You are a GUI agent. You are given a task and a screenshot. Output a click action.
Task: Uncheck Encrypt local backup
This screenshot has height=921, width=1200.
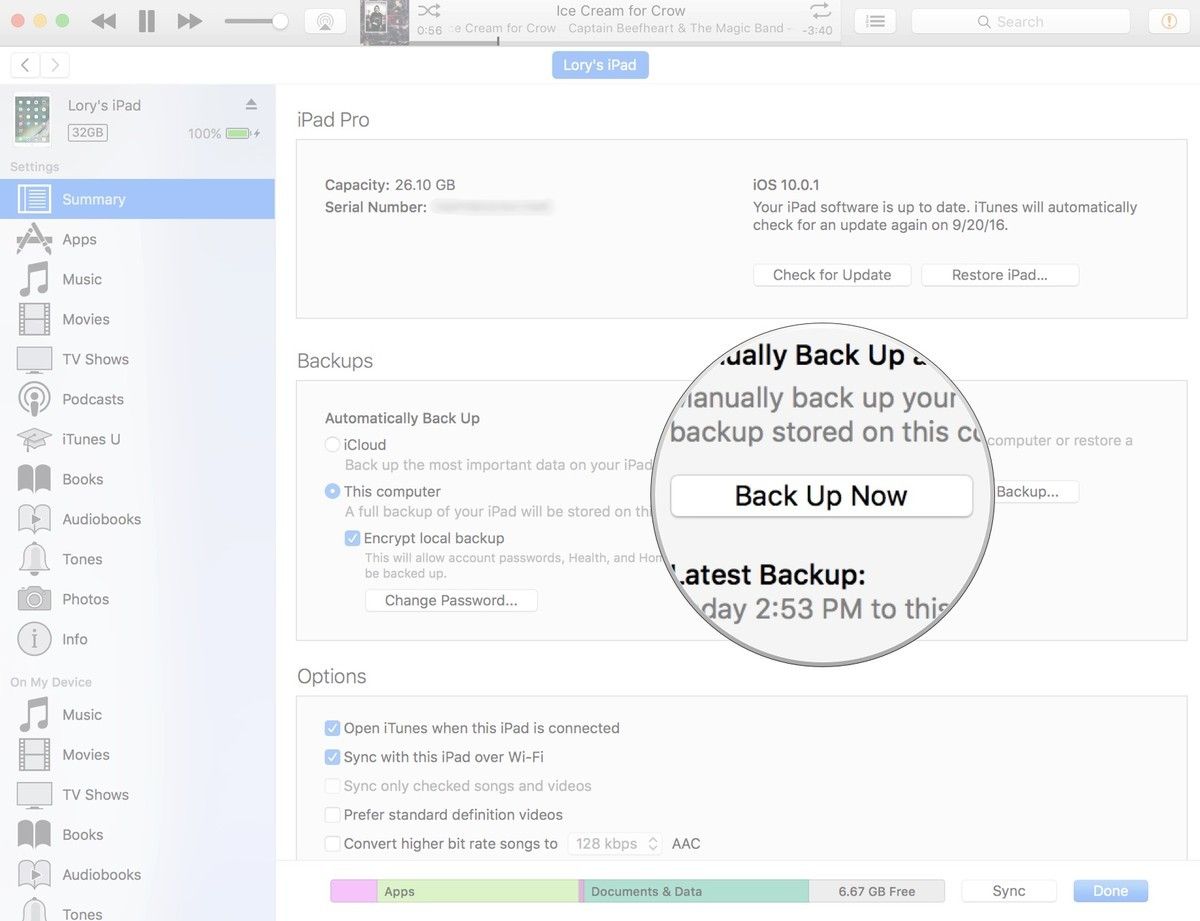pos(352,538)
